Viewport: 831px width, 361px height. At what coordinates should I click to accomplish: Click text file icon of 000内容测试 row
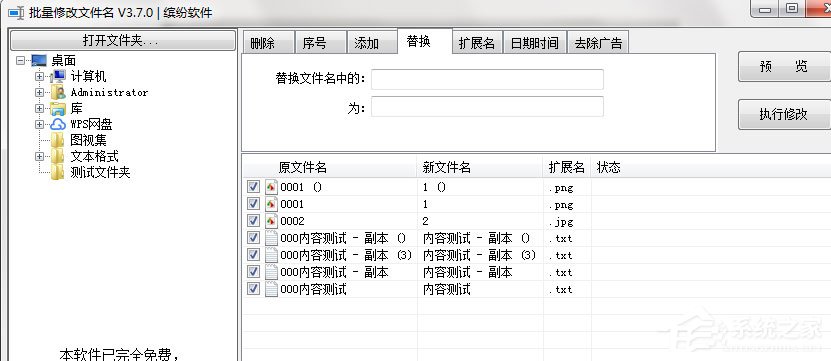(x=271, y=289)
